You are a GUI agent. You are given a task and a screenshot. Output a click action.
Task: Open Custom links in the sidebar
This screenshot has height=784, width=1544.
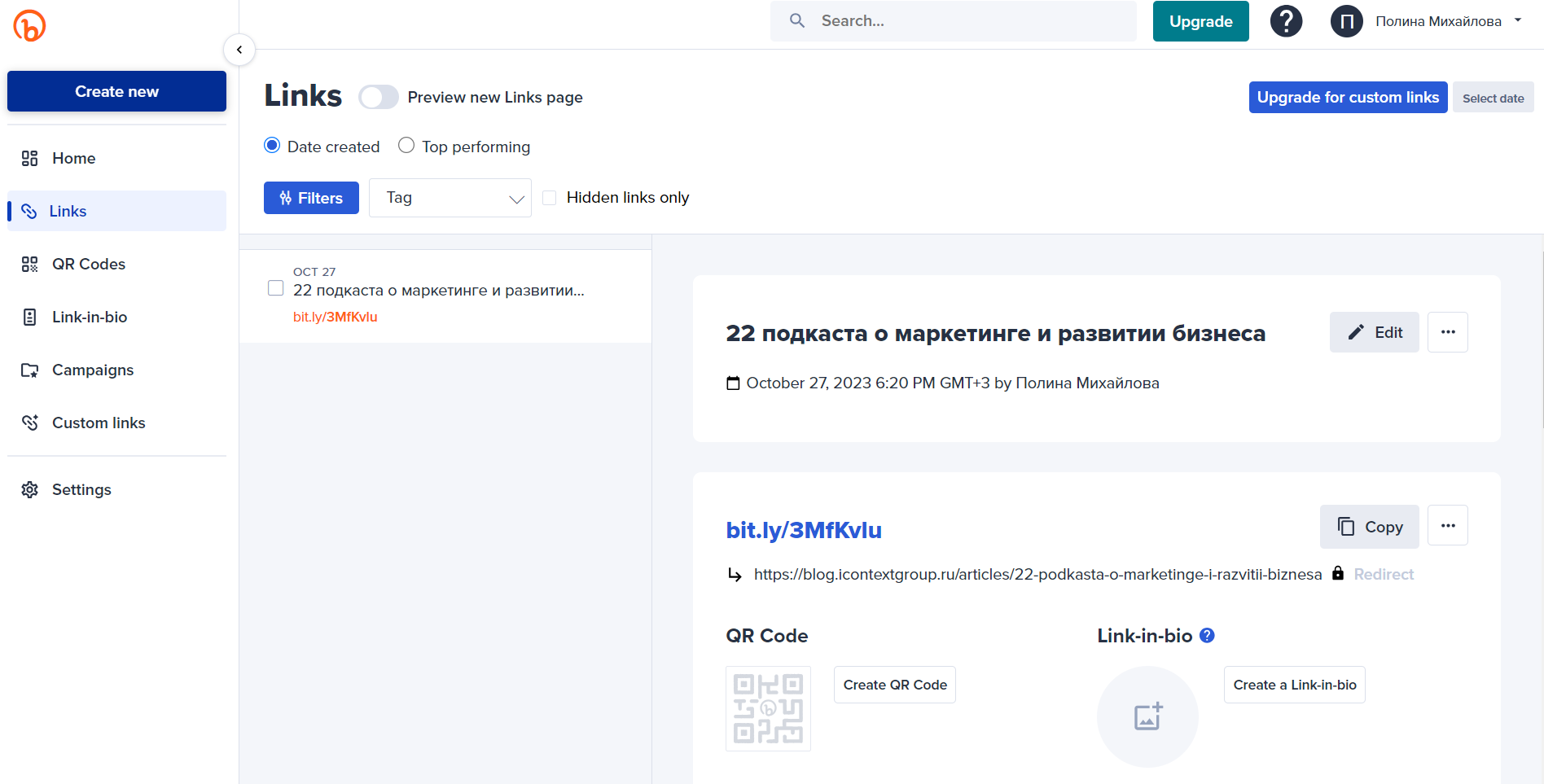[x=116, y=423]
